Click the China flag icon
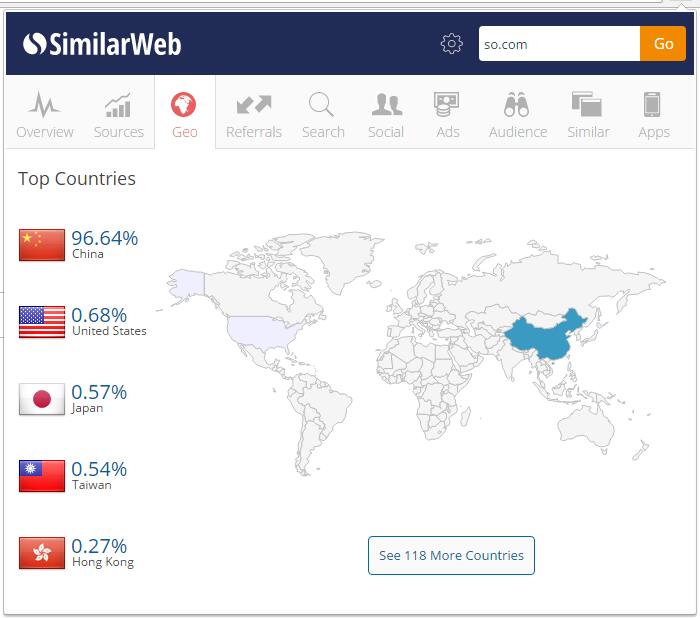Image resolution: width=700 pixels, height=618 pixels. click(42, 245)
